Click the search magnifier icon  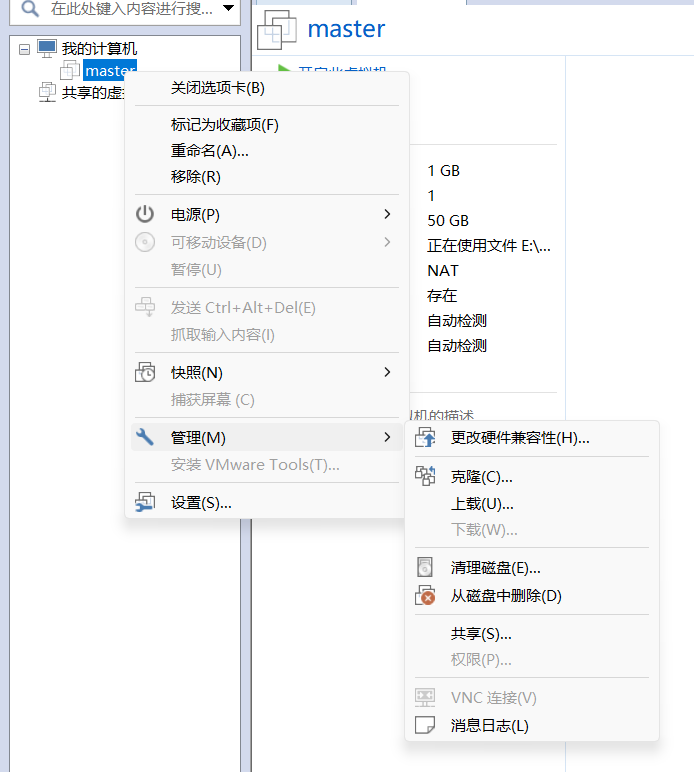pos(30,8)
